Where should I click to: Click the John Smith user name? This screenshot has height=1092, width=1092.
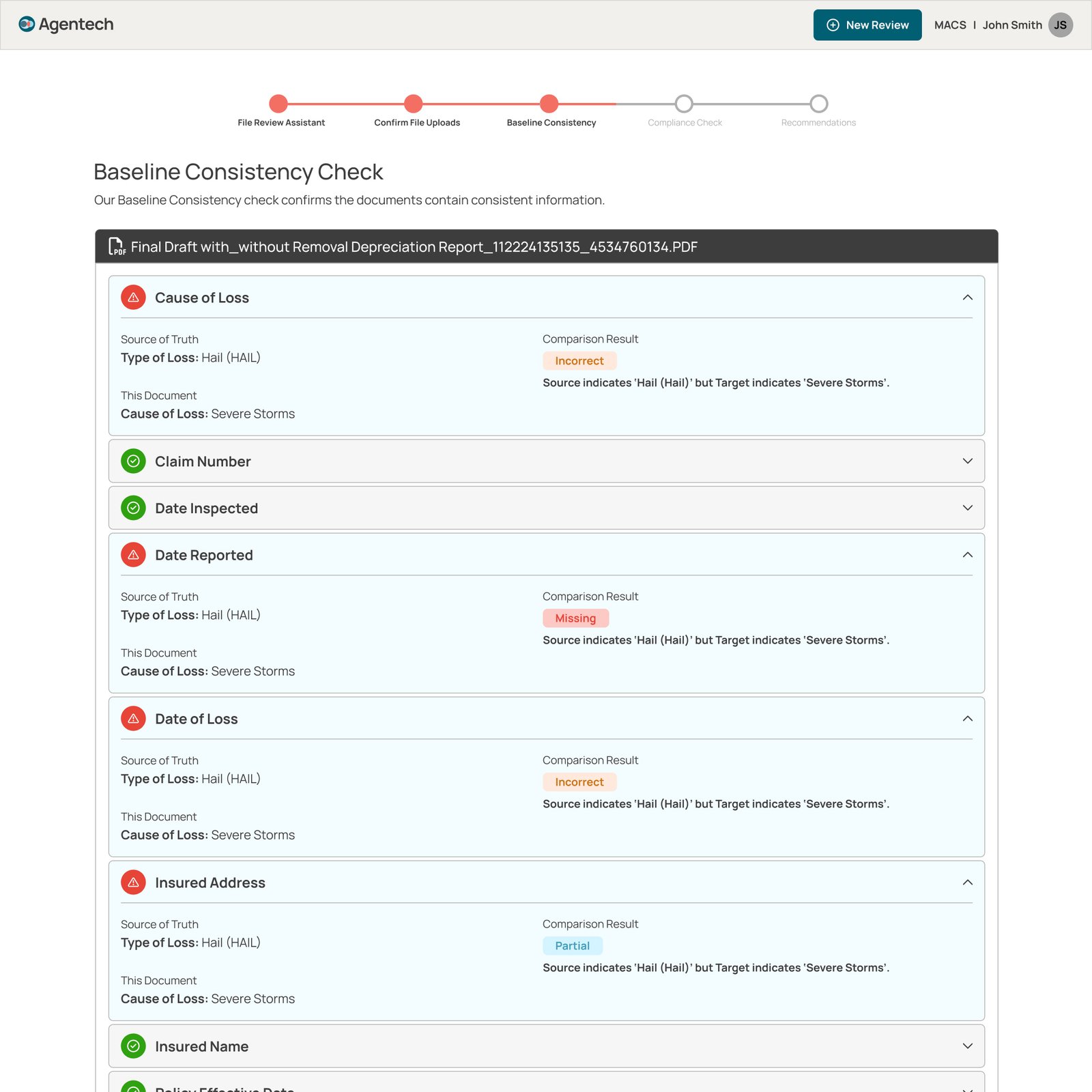coord(1012,25)
